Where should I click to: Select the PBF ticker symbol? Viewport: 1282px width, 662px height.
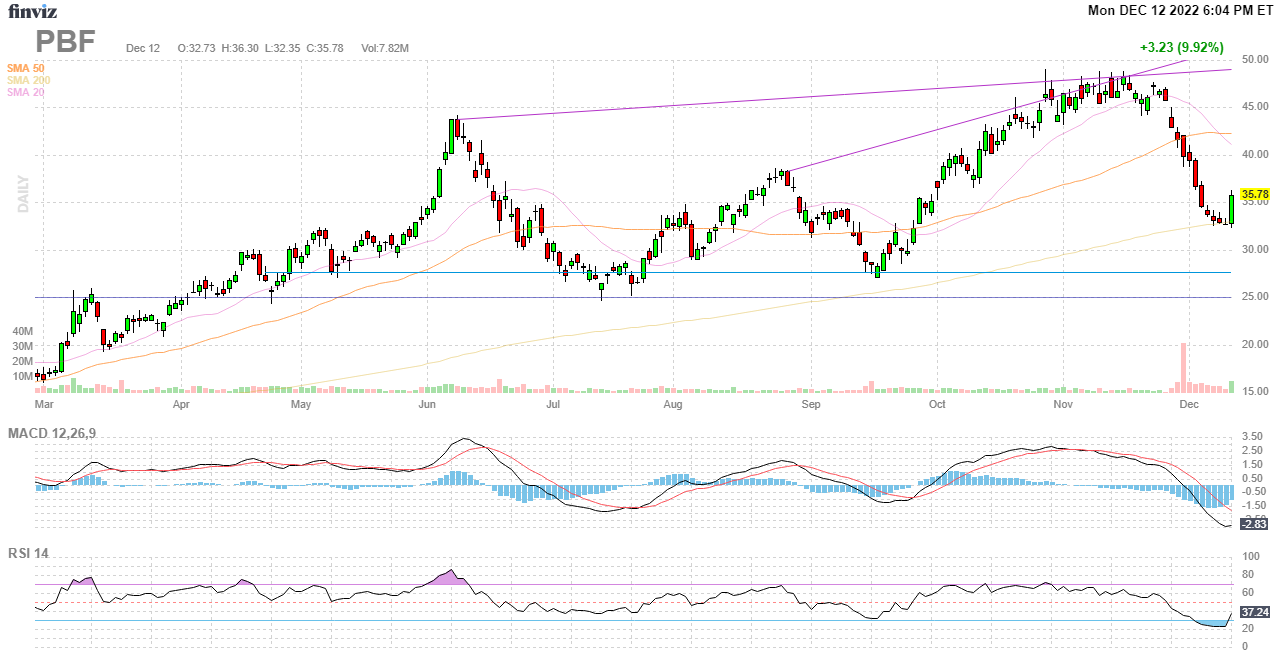coord(68,42)
